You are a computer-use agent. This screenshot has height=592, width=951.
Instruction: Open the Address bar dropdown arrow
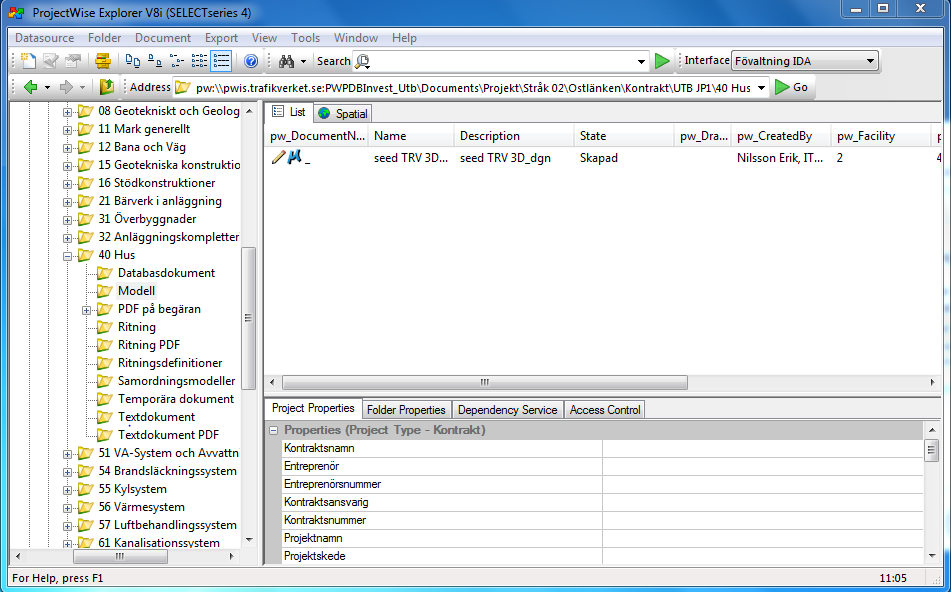[761, 88]
